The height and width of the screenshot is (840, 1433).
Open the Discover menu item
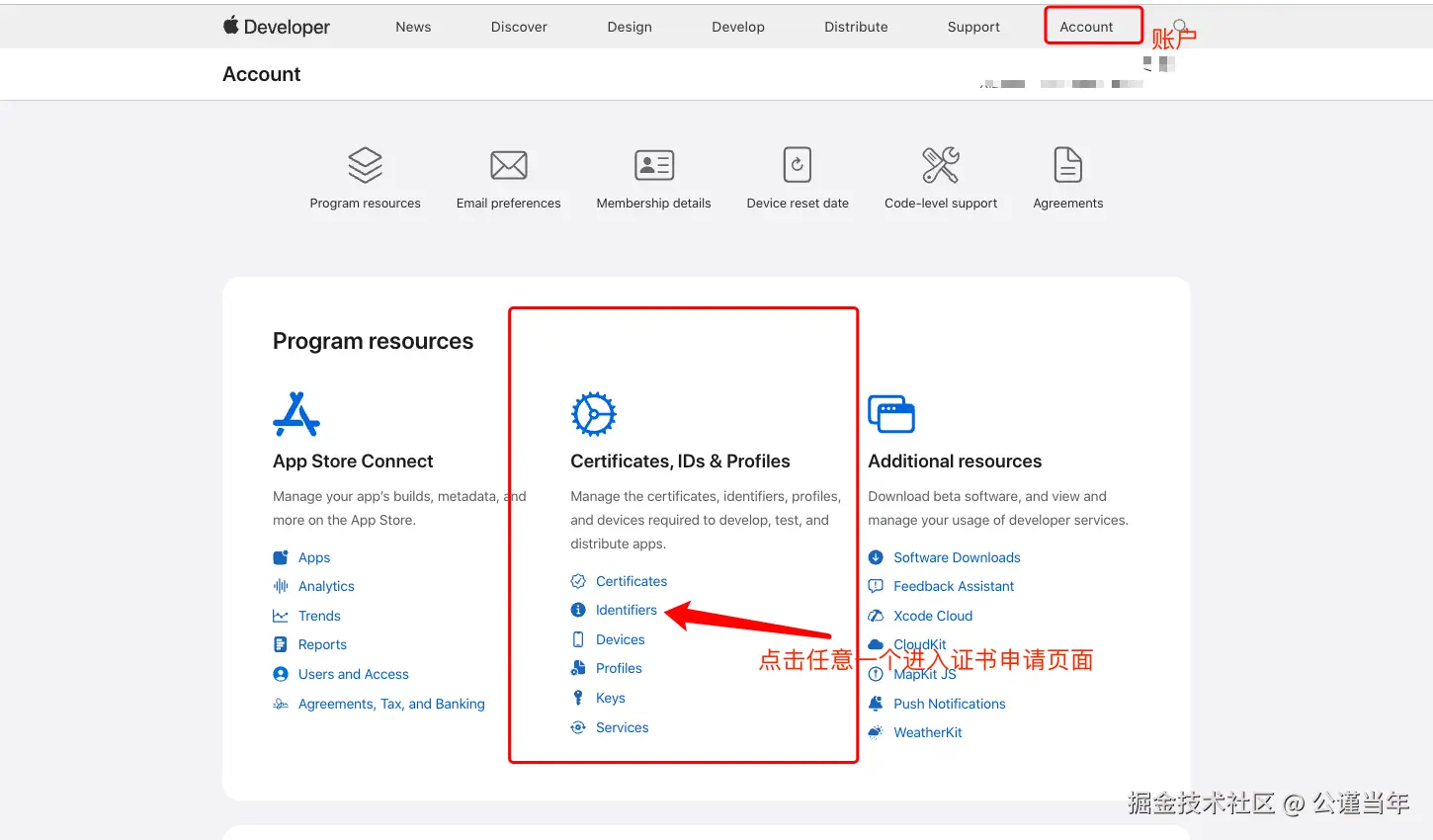click(519, 27)
